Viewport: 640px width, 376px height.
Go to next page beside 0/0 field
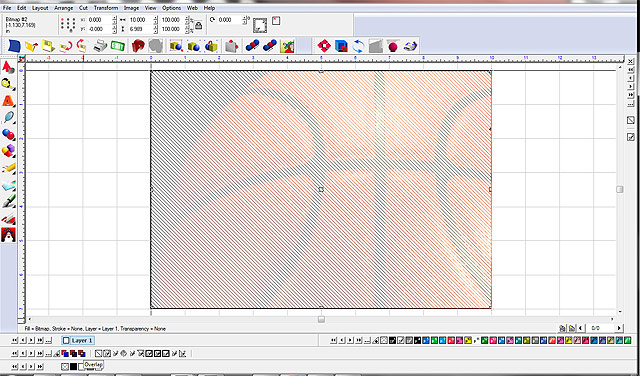(619, 328)
